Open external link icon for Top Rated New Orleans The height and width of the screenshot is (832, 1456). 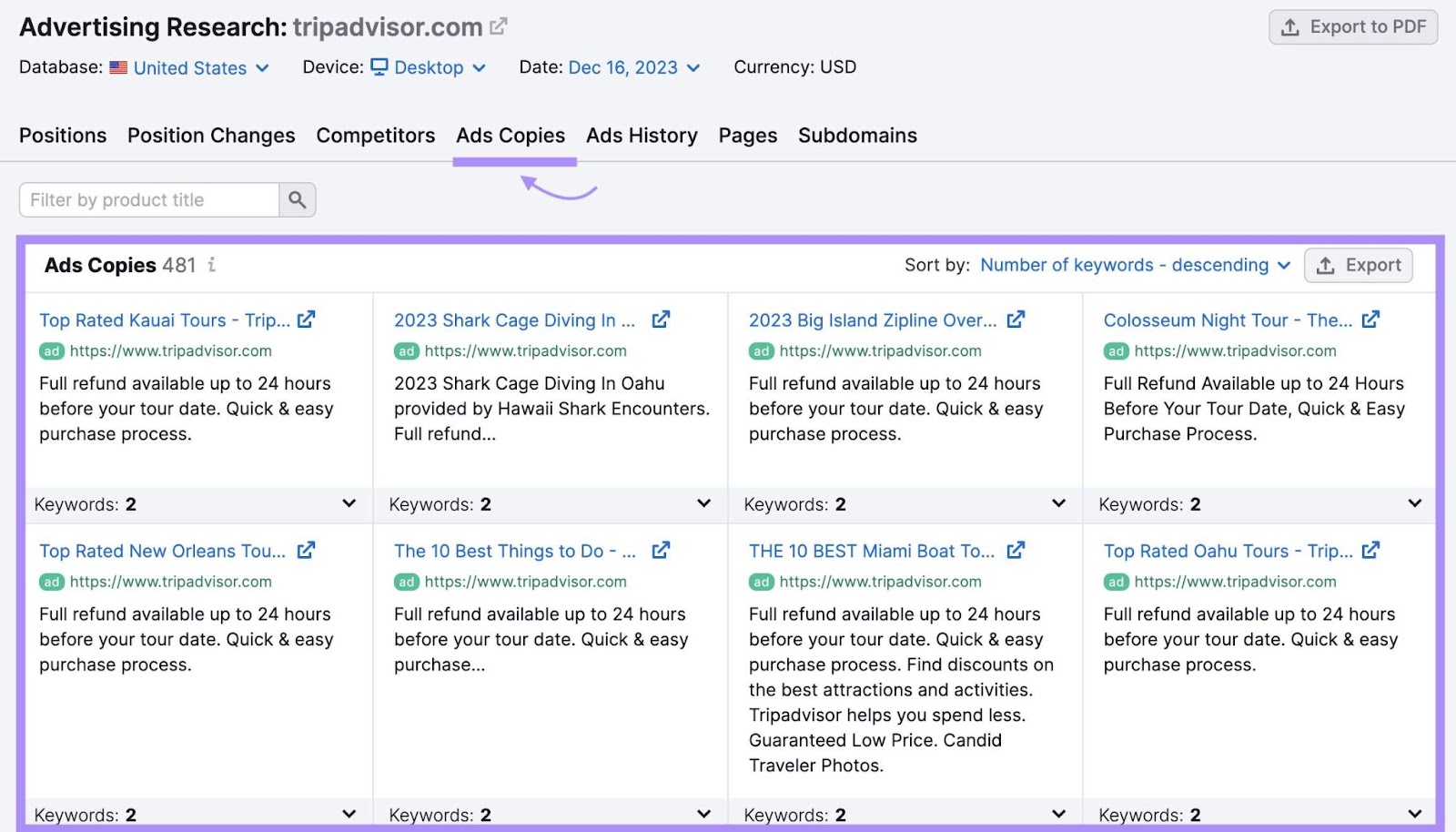click(306, 550)
